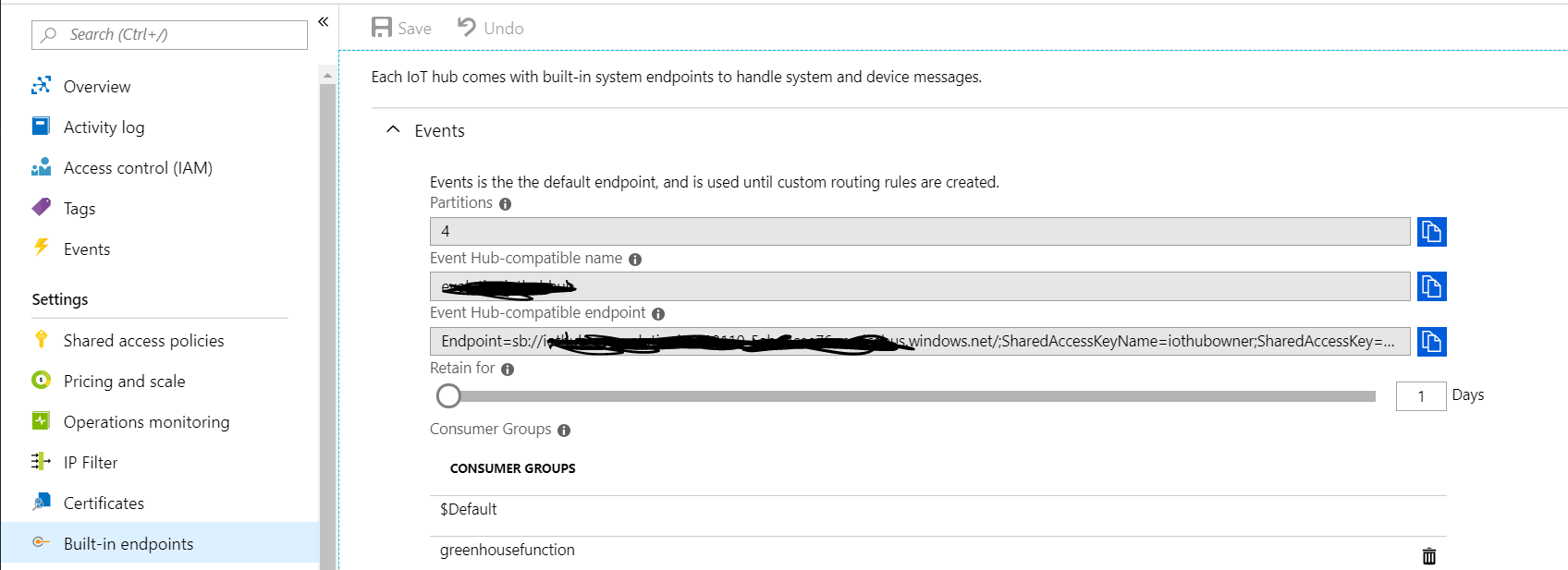Click the Shared access policies key icon
Screen dimensions: 1568x570
tap(41, 339)
